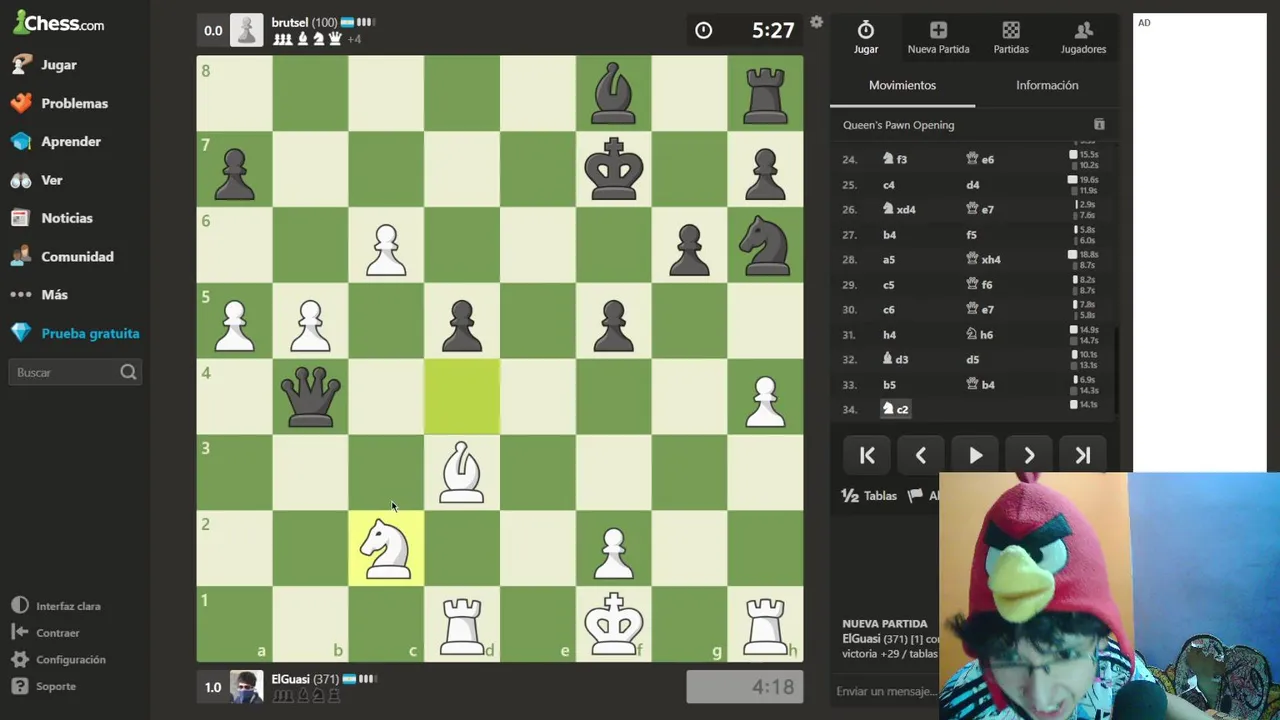This screenshot has width=1280, height=720.
Task: Click the ElGuasi username below board
Action: coord(290,679)
